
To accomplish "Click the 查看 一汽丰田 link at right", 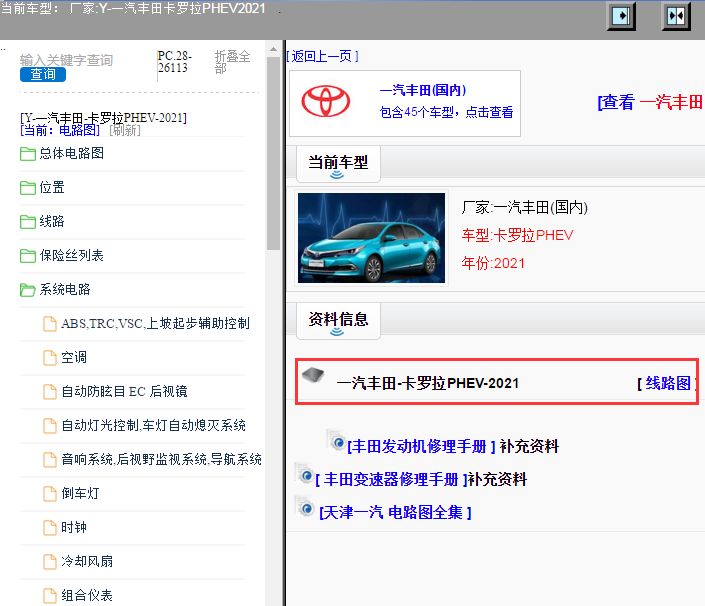I will tap(651, 102).
